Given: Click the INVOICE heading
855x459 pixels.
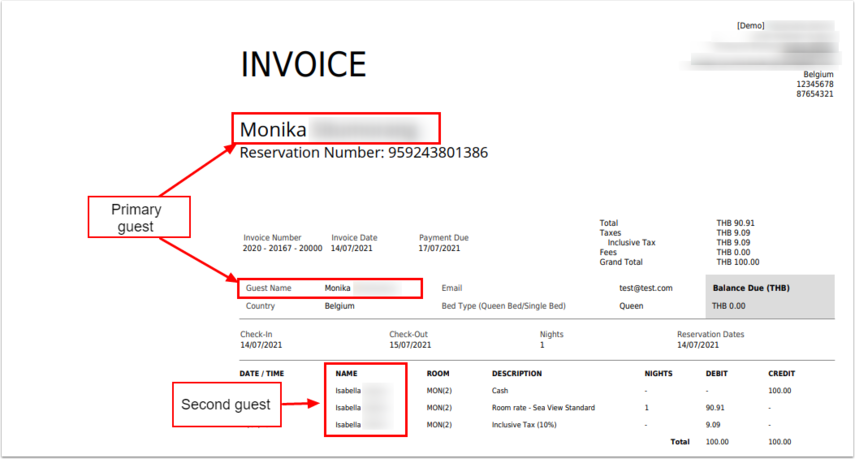Looking at the screenshot, I should [x=303, y=64].
